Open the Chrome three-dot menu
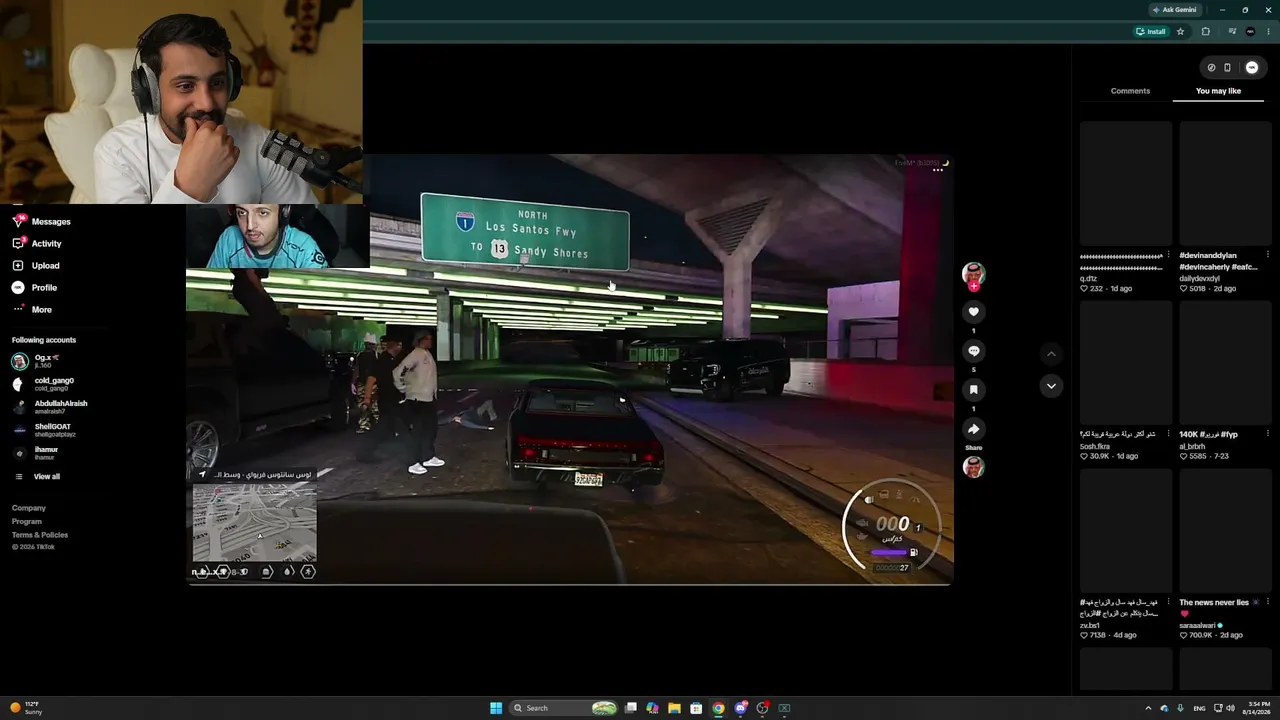 1268,32
